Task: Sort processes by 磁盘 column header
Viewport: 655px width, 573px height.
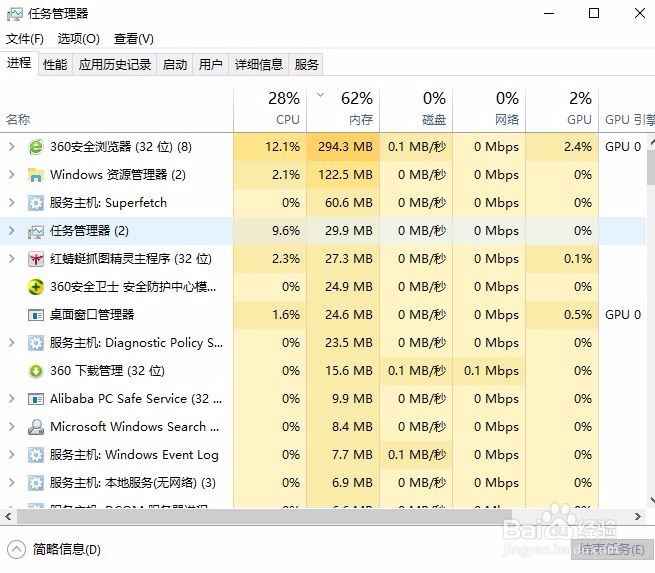Action: (x=416, y=109)
